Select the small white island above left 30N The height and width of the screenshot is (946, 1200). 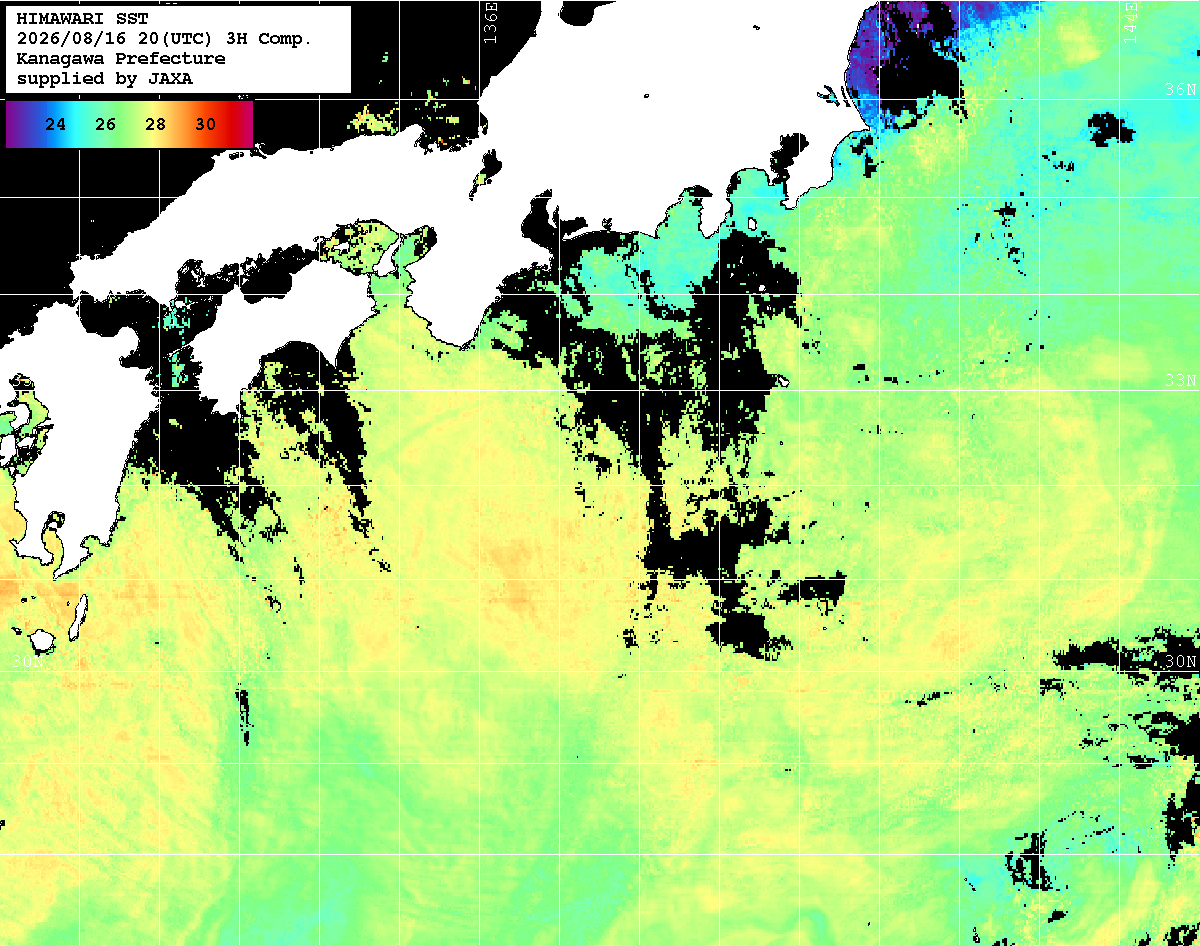tap(42, 641)
